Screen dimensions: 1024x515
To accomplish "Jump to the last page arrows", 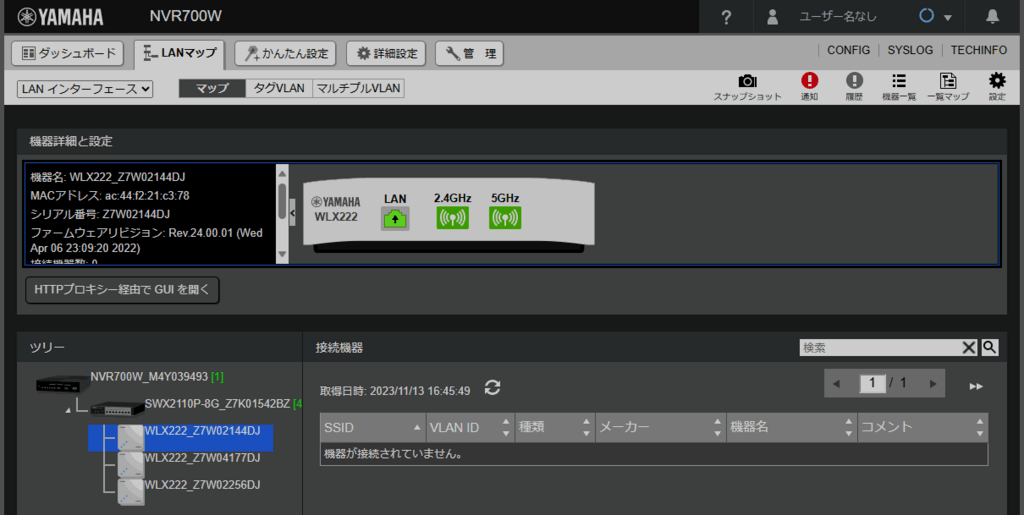I will click(x=976, y=386).
